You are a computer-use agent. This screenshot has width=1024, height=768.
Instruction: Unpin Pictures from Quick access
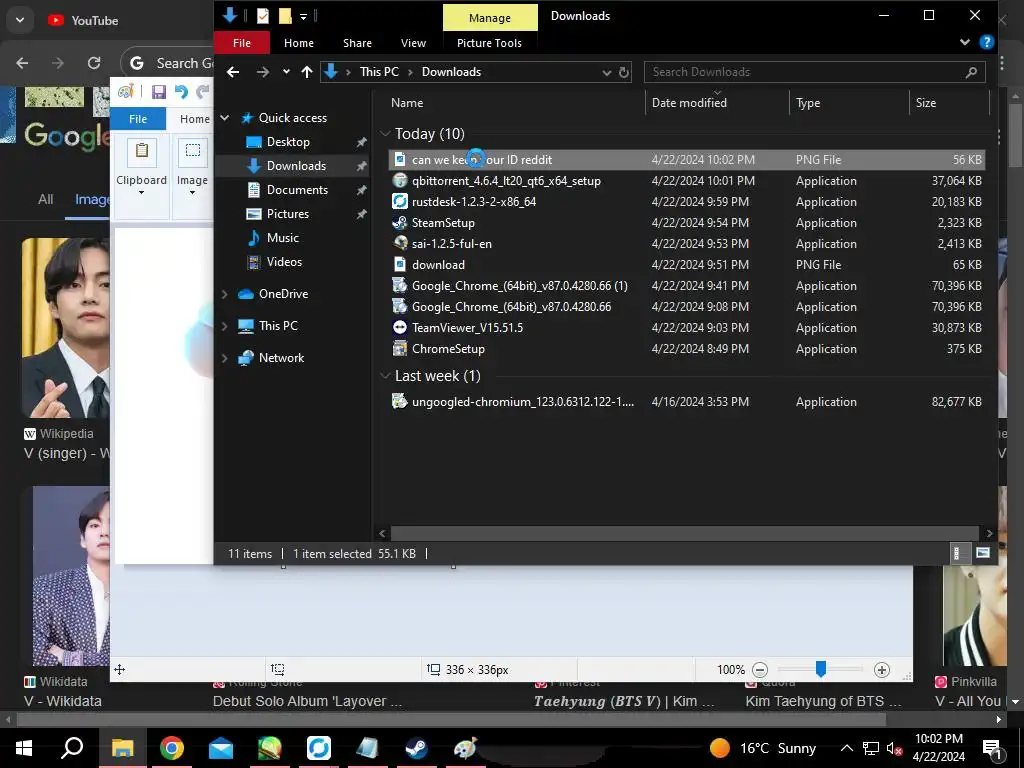pyautogui.click(x=361, y=214)
